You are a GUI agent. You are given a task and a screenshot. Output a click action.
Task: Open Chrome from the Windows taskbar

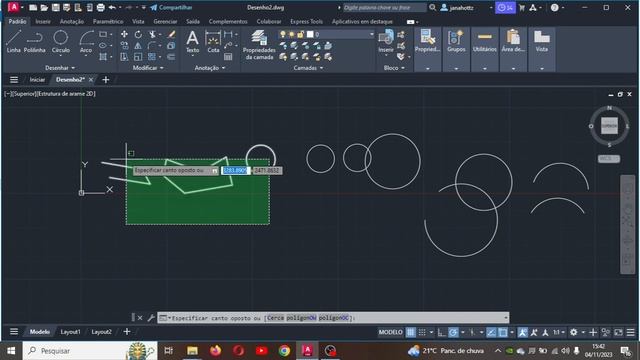point(284,351)
